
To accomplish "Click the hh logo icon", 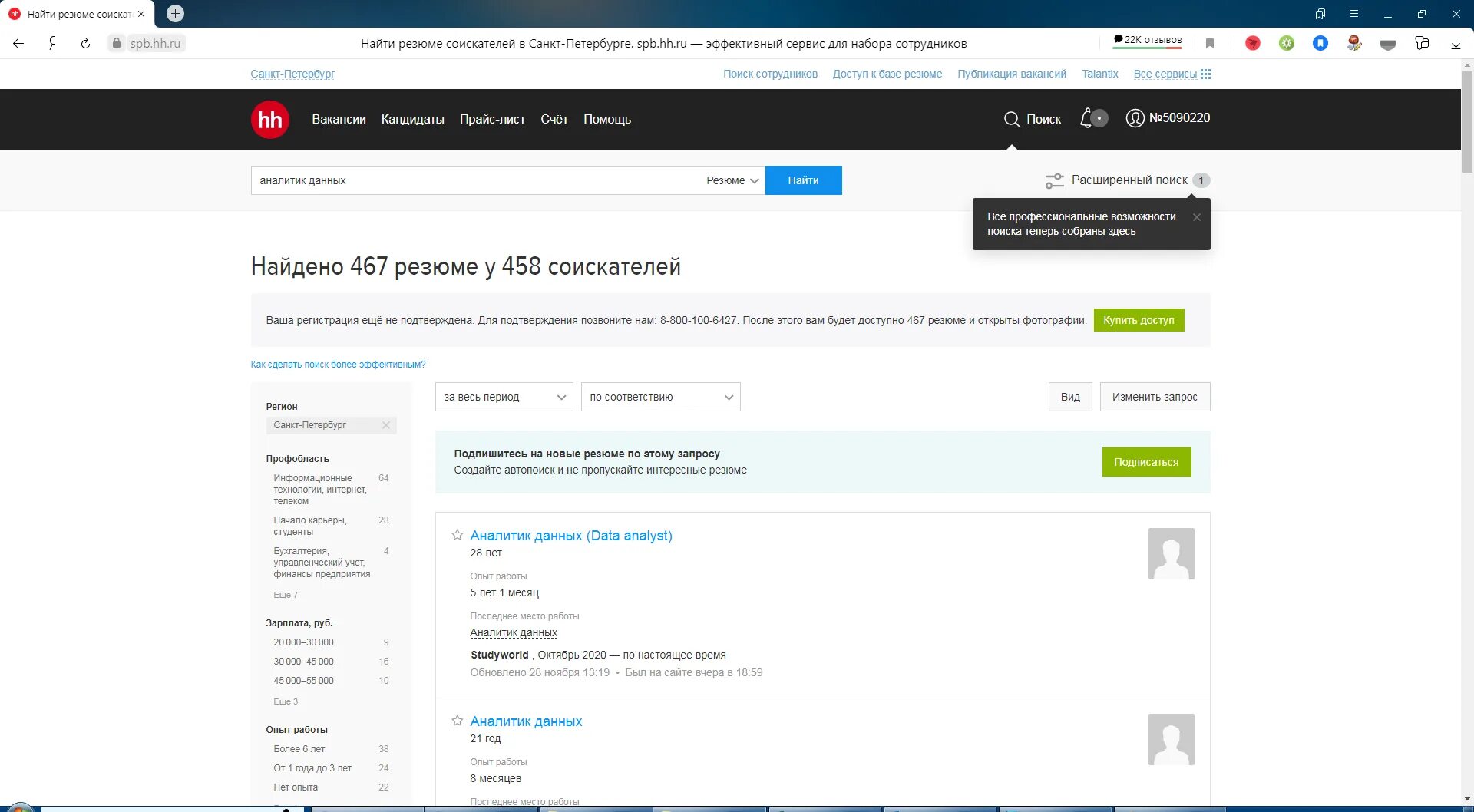I will (x=269, y=120).
